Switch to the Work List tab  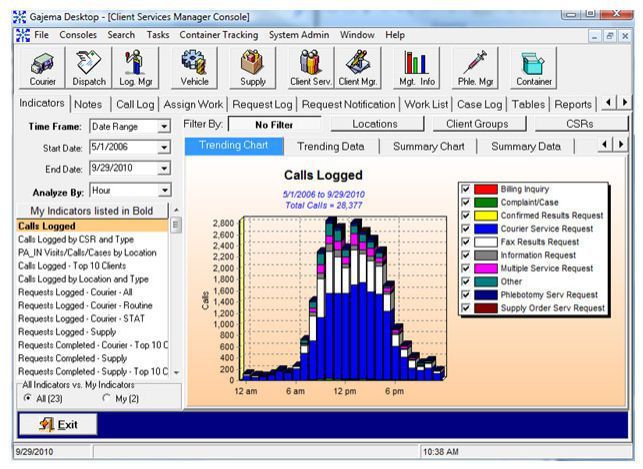[426, 105]
